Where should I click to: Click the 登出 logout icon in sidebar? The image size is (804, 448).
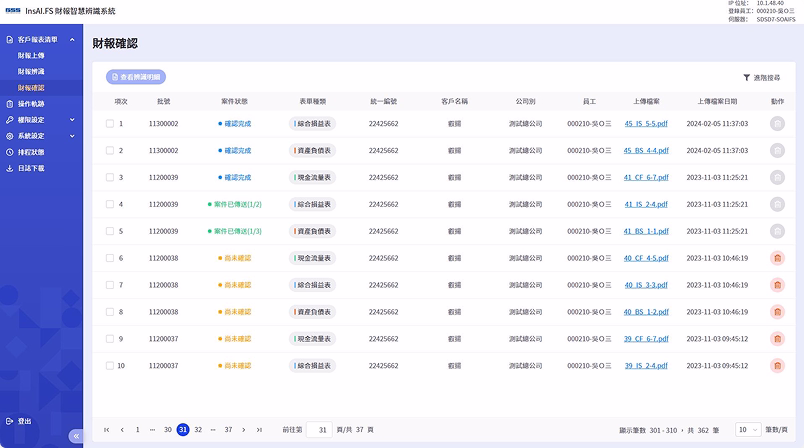pos(10,421)
